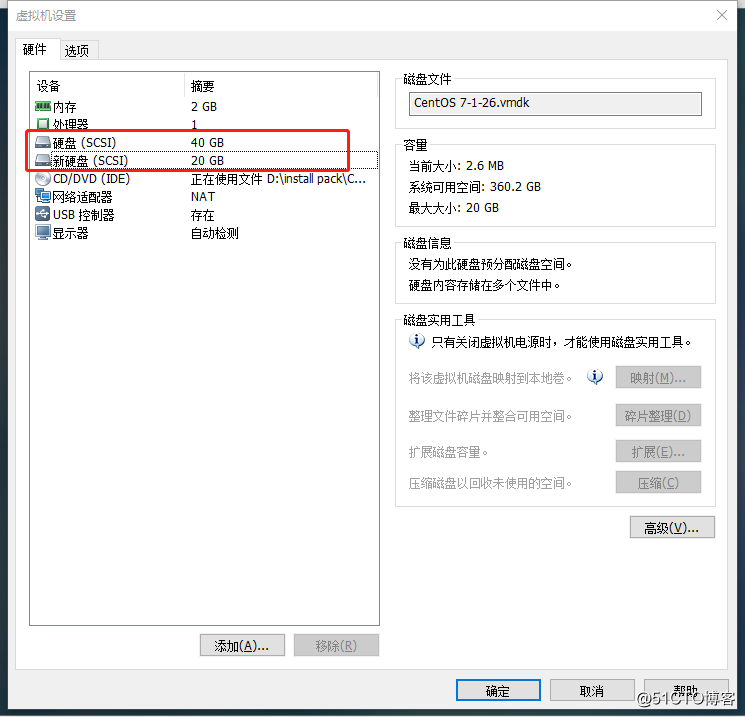This screenshot has height=717, width=745.
Task: Click the 压缩(C) button
Action: 658,483
